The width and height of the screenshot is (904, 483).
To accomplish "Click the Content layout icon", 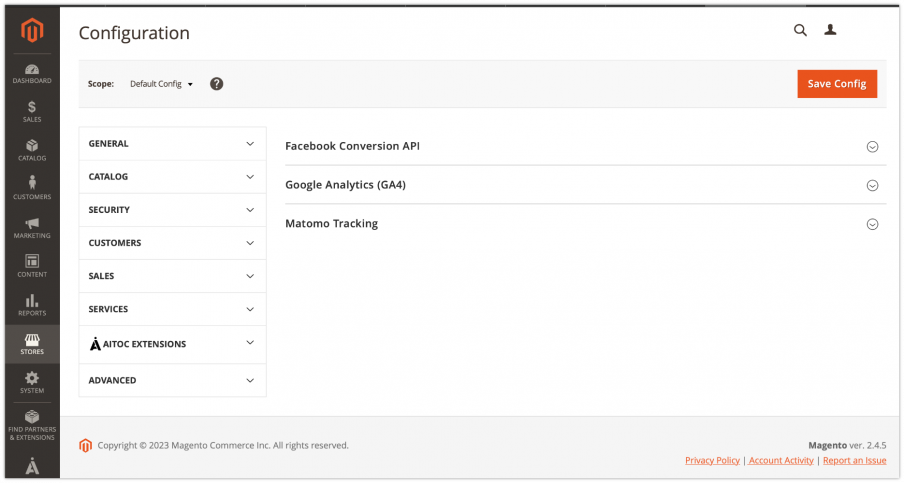I will pos(32,266).
